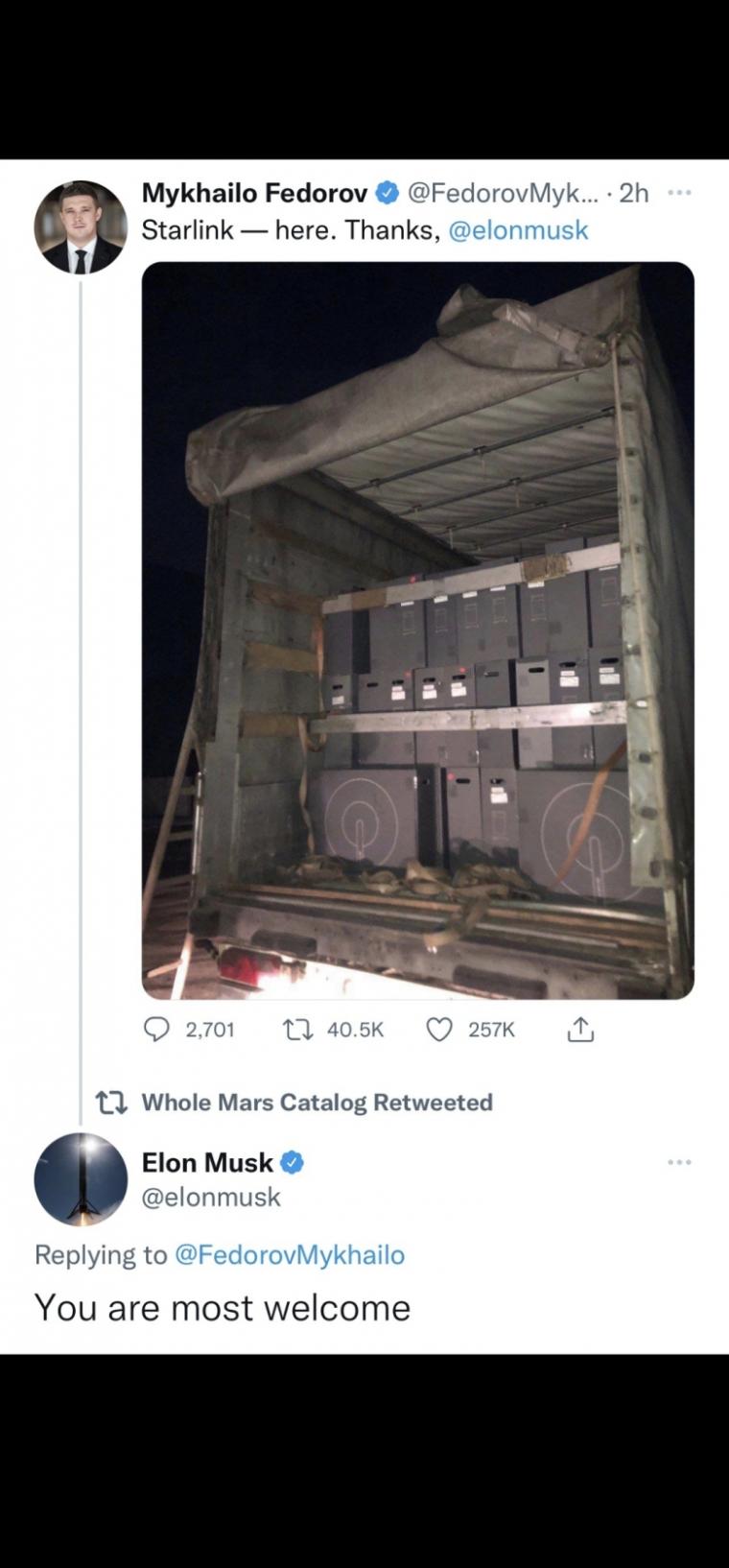
Task: Tap the share icon under the truck photo
Action: click(580, 1030)
